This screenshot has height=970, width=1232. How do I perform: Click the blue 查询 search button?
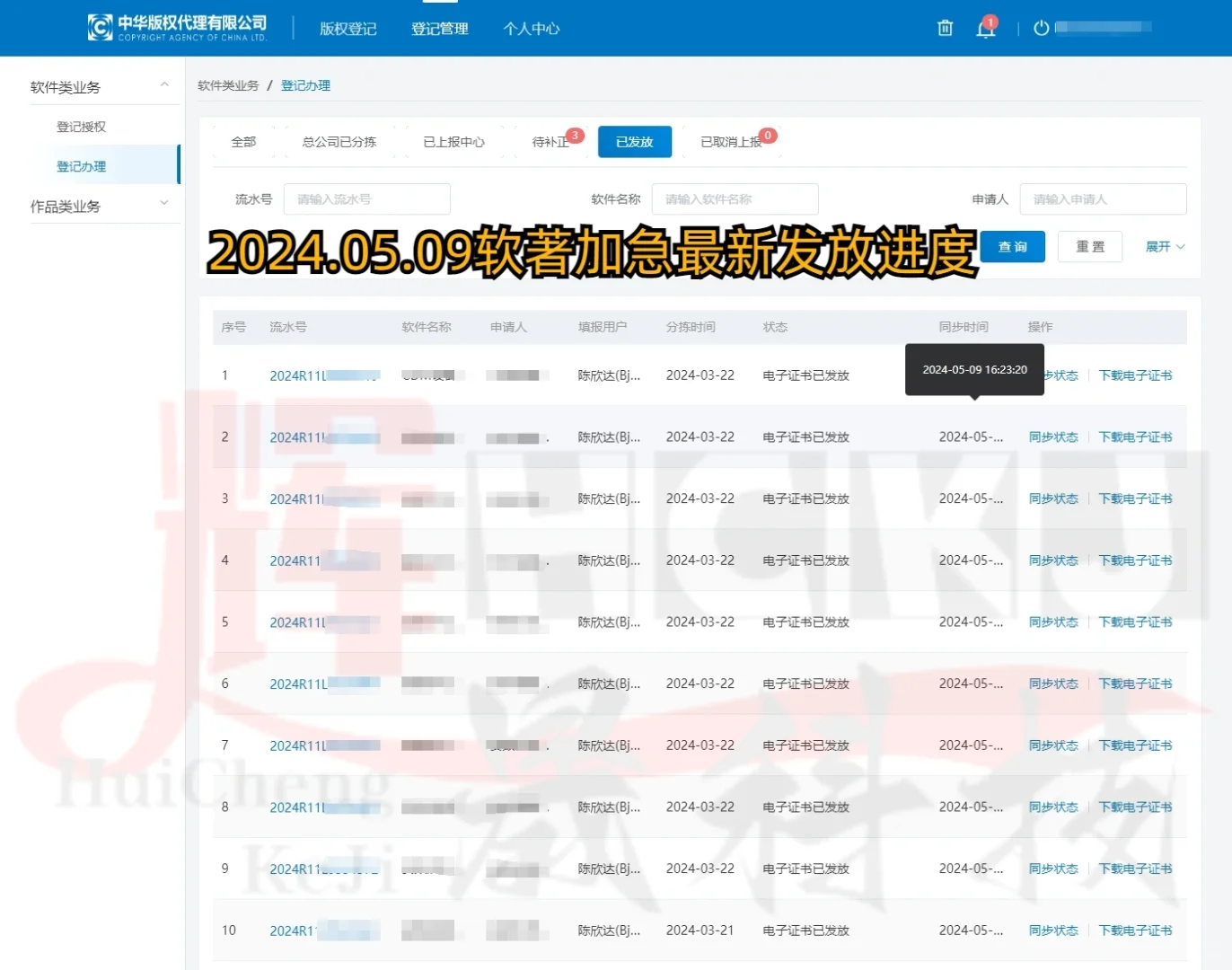pos(1012,246)
